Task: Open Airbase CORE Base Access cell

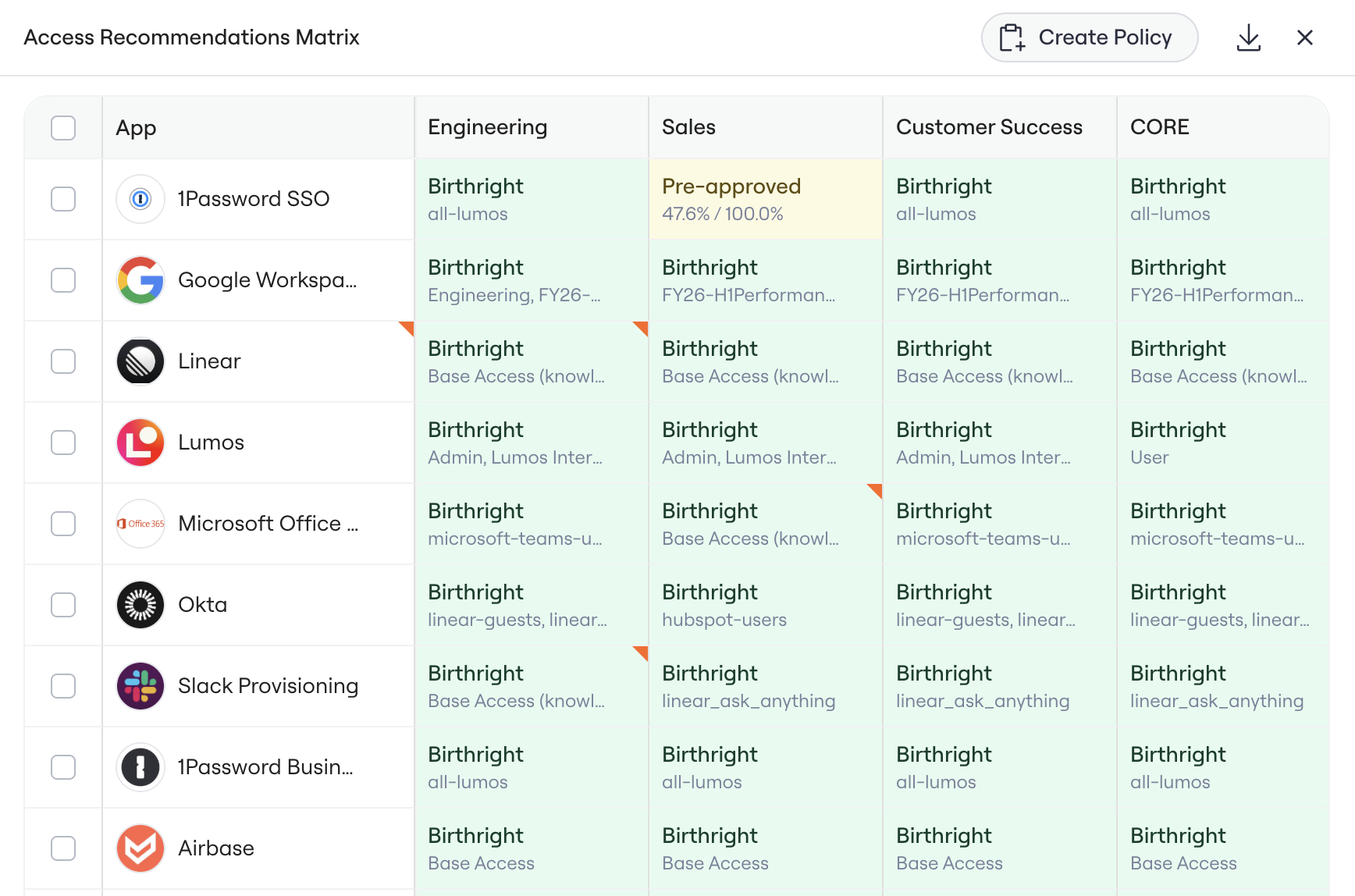Action: click(1223, 848)
